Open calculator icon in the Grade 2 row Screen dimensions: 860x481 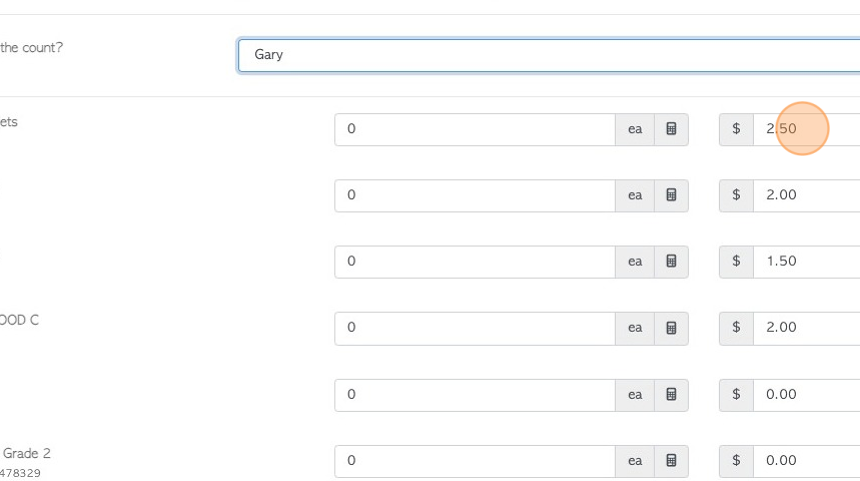(x=671, y=461)
